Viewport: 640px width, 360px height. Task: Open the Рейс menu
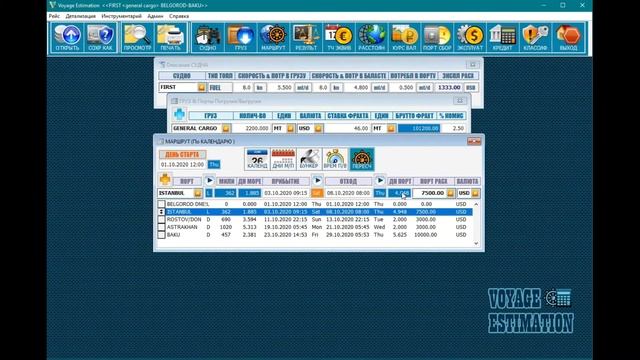[54, 16]
